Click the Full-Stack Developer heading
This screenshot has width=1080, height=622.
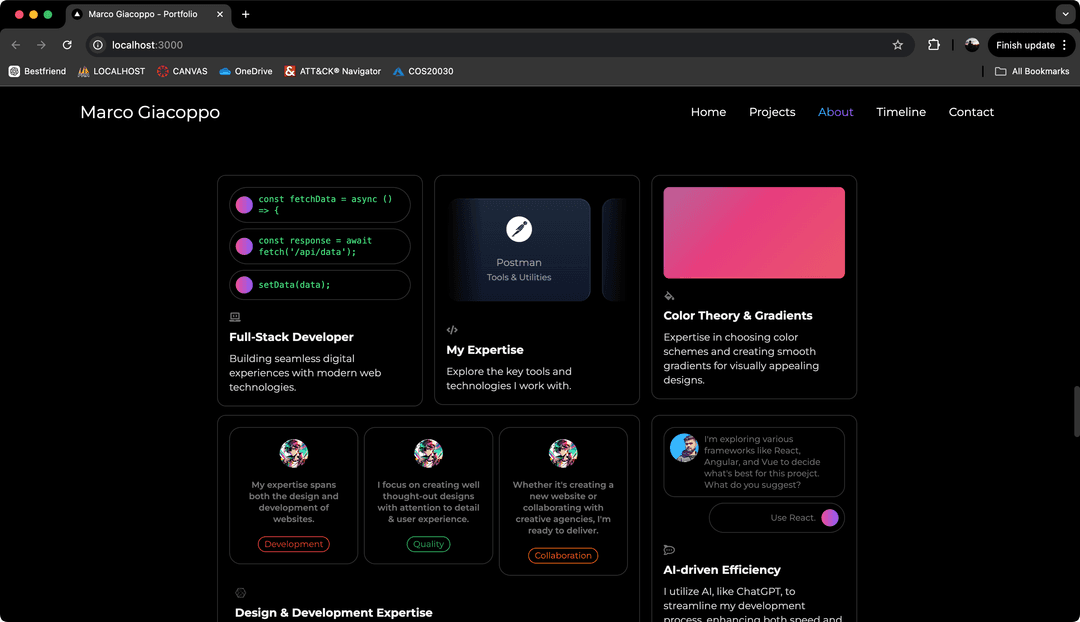tap(291, 337)
